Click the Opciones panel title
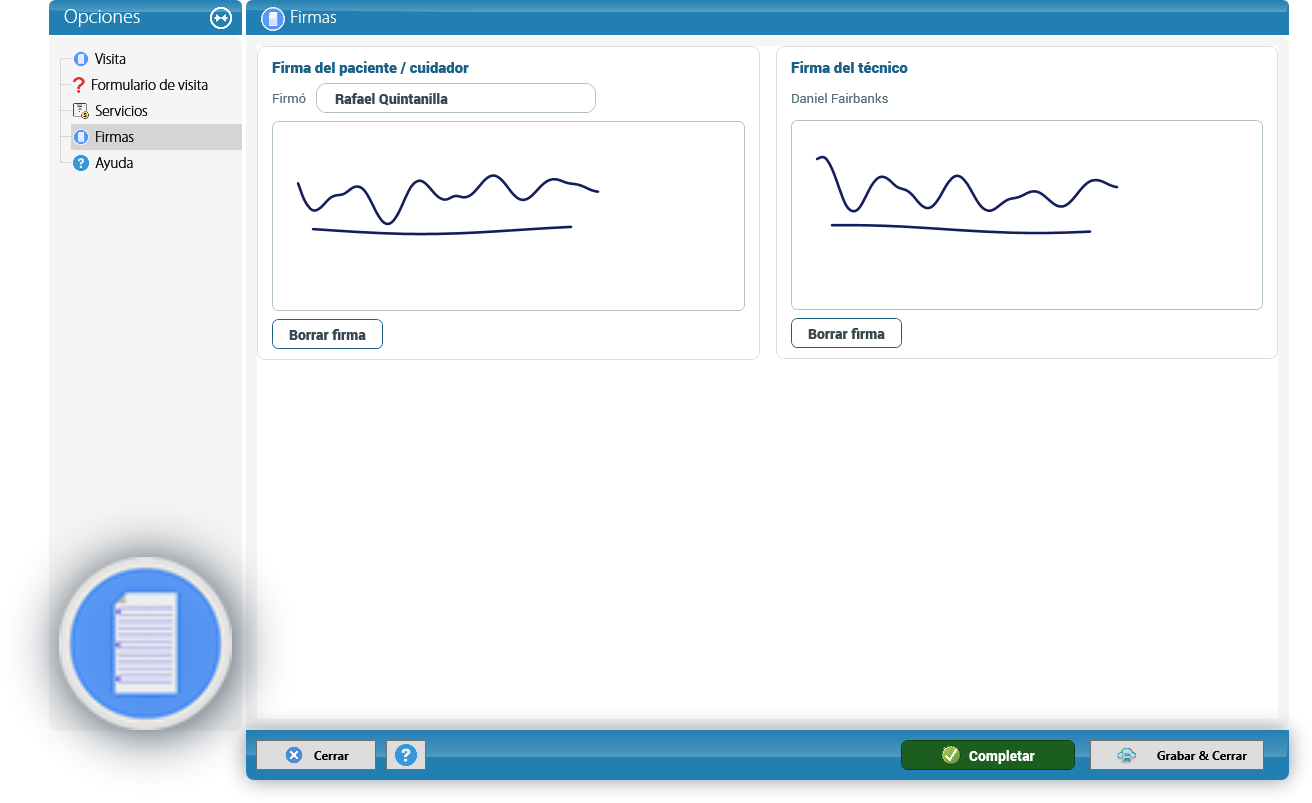 tap(102, 17)
